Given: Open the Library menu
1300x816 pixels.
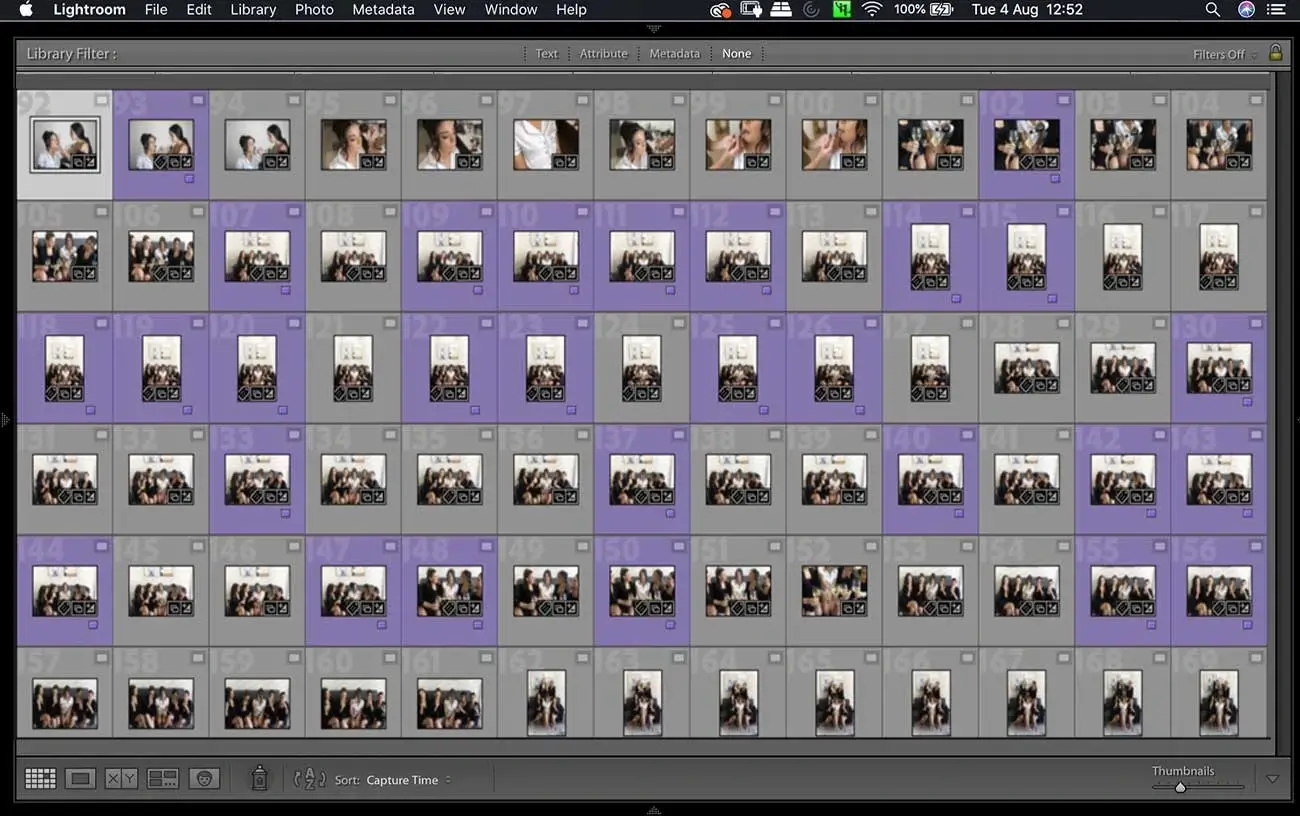Looking at the screenshot, I should [x=253, y=10].
